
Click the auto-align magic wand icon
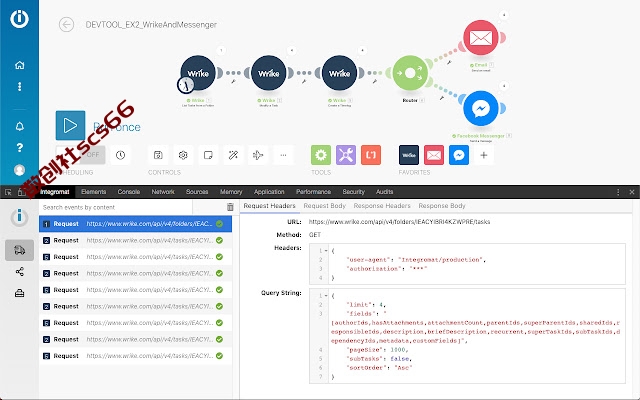click(x=233, y=155)
